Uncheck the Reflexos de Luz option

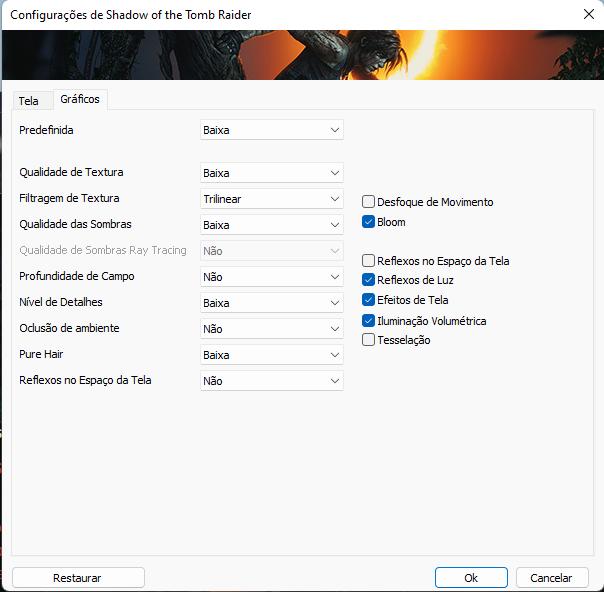369,280
